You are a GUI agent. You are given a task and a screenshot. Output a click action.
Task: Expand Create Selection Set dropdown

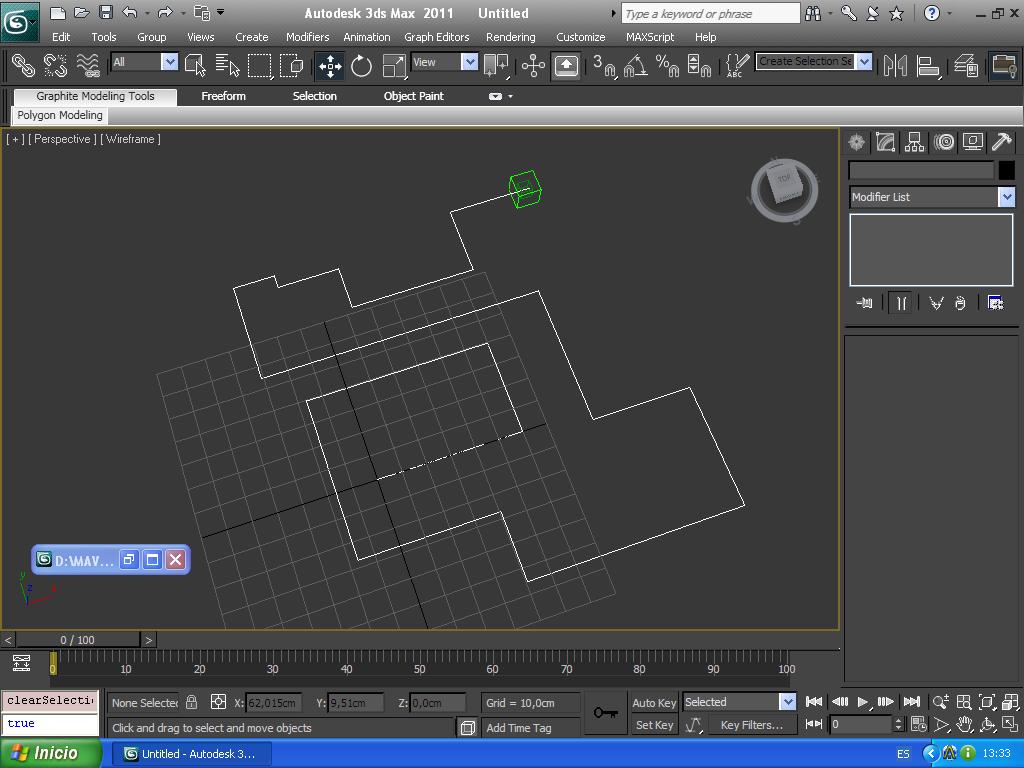(864, 61)
